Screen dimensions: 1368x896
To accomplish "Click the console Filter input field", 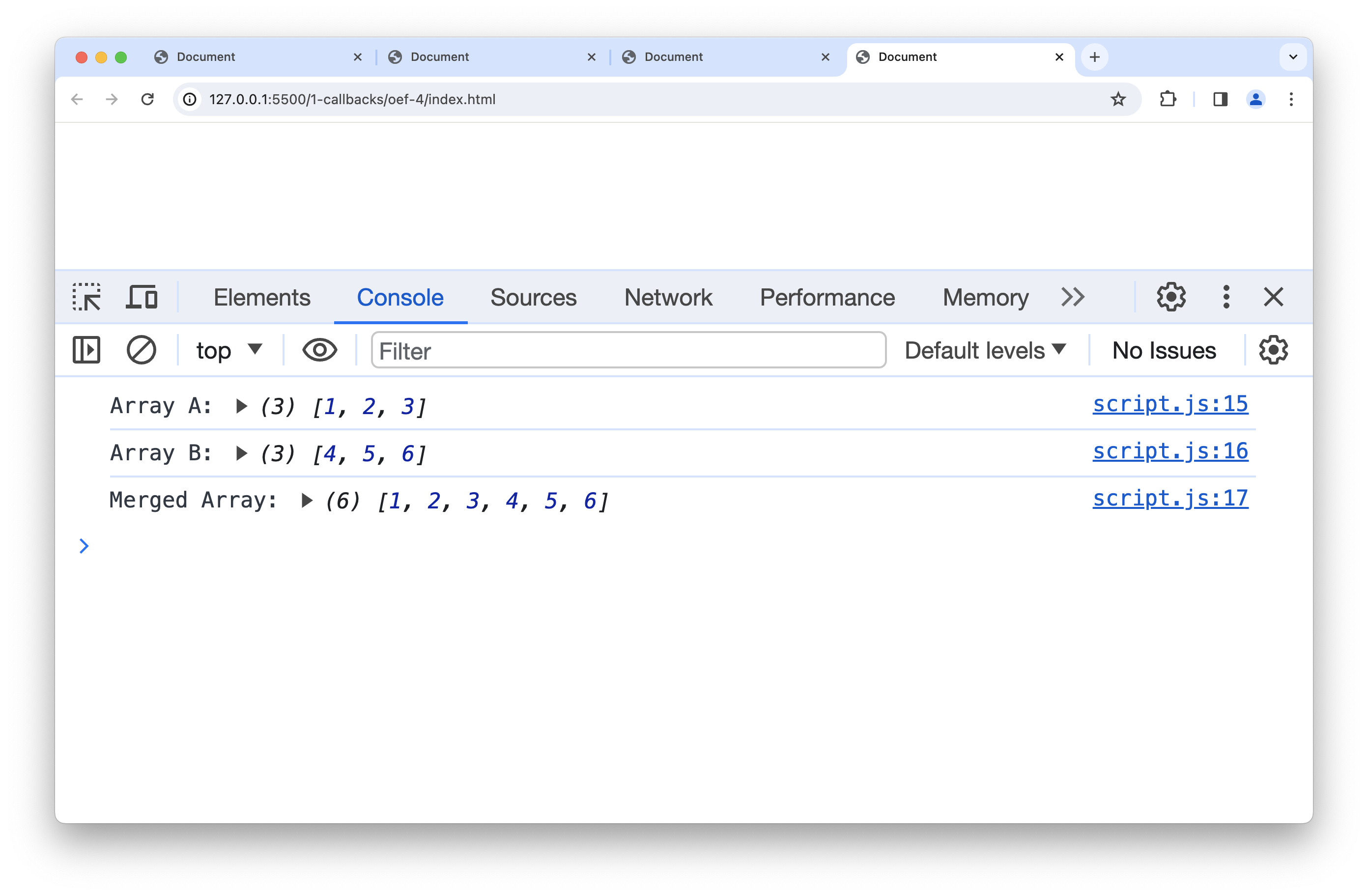I will point(627,350).
